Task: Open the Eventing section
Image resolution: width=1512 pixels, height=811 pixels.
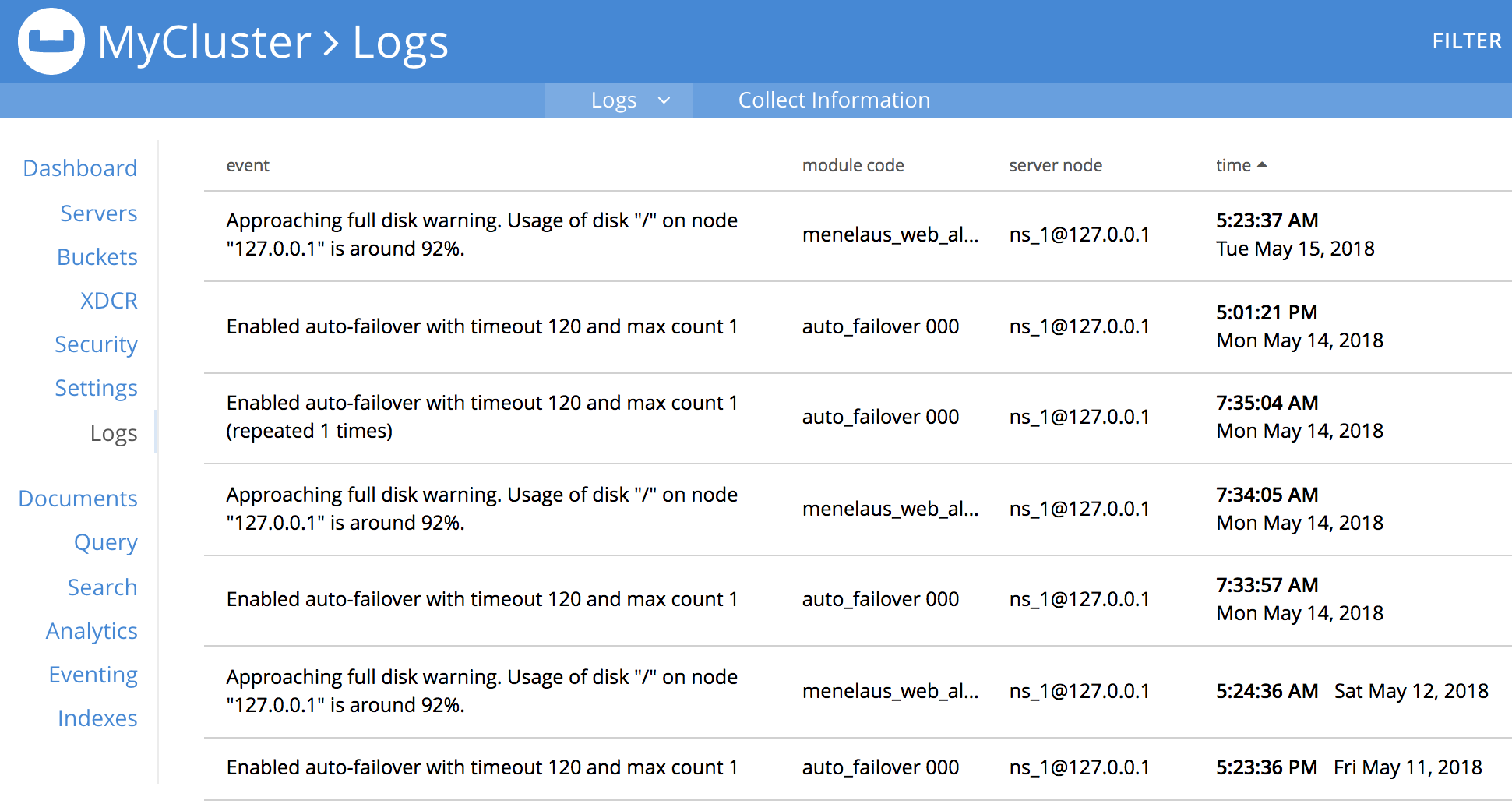Action: point(93,675)
